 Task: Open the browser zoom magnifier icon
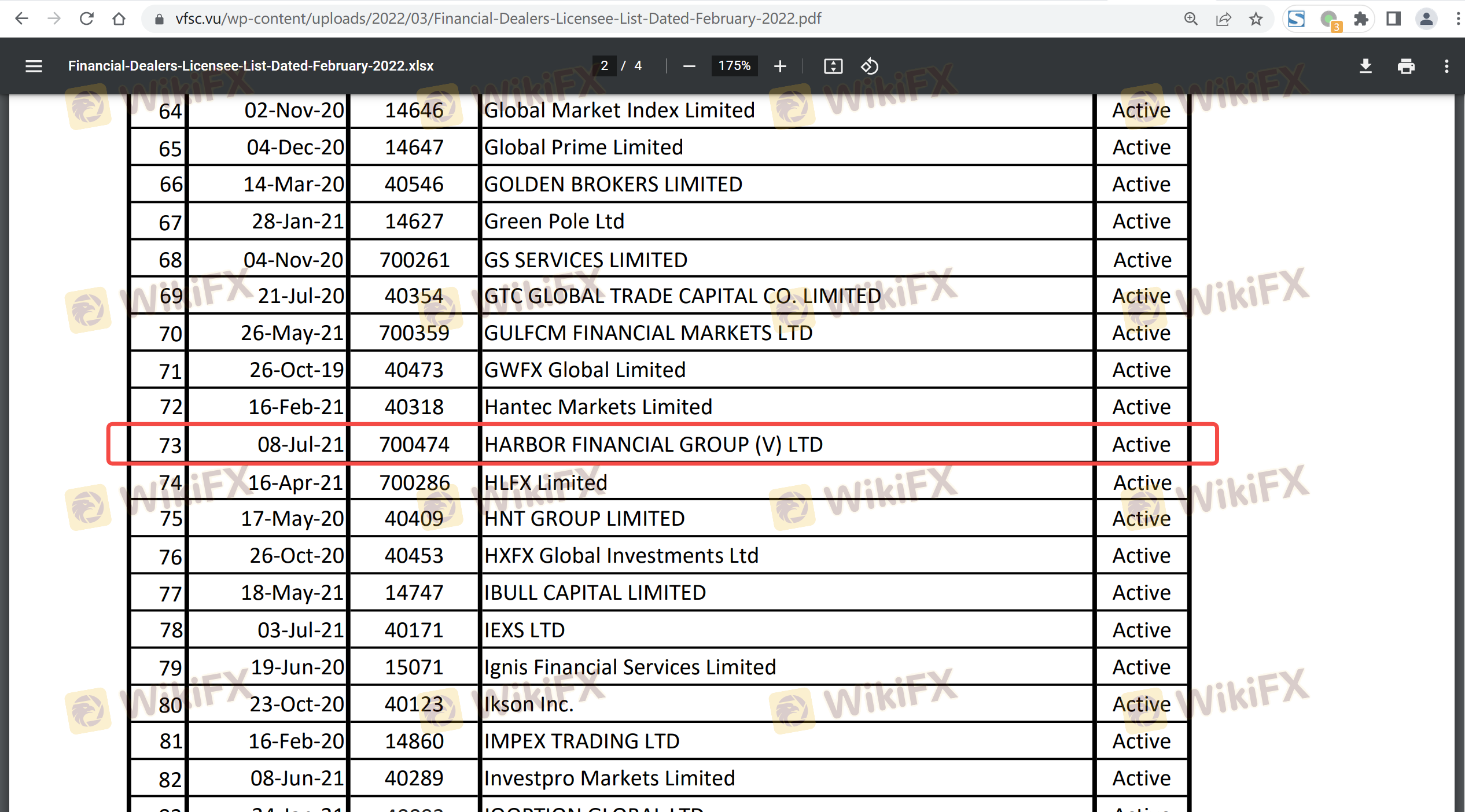pyautogui.click(x=1191, y=19)
